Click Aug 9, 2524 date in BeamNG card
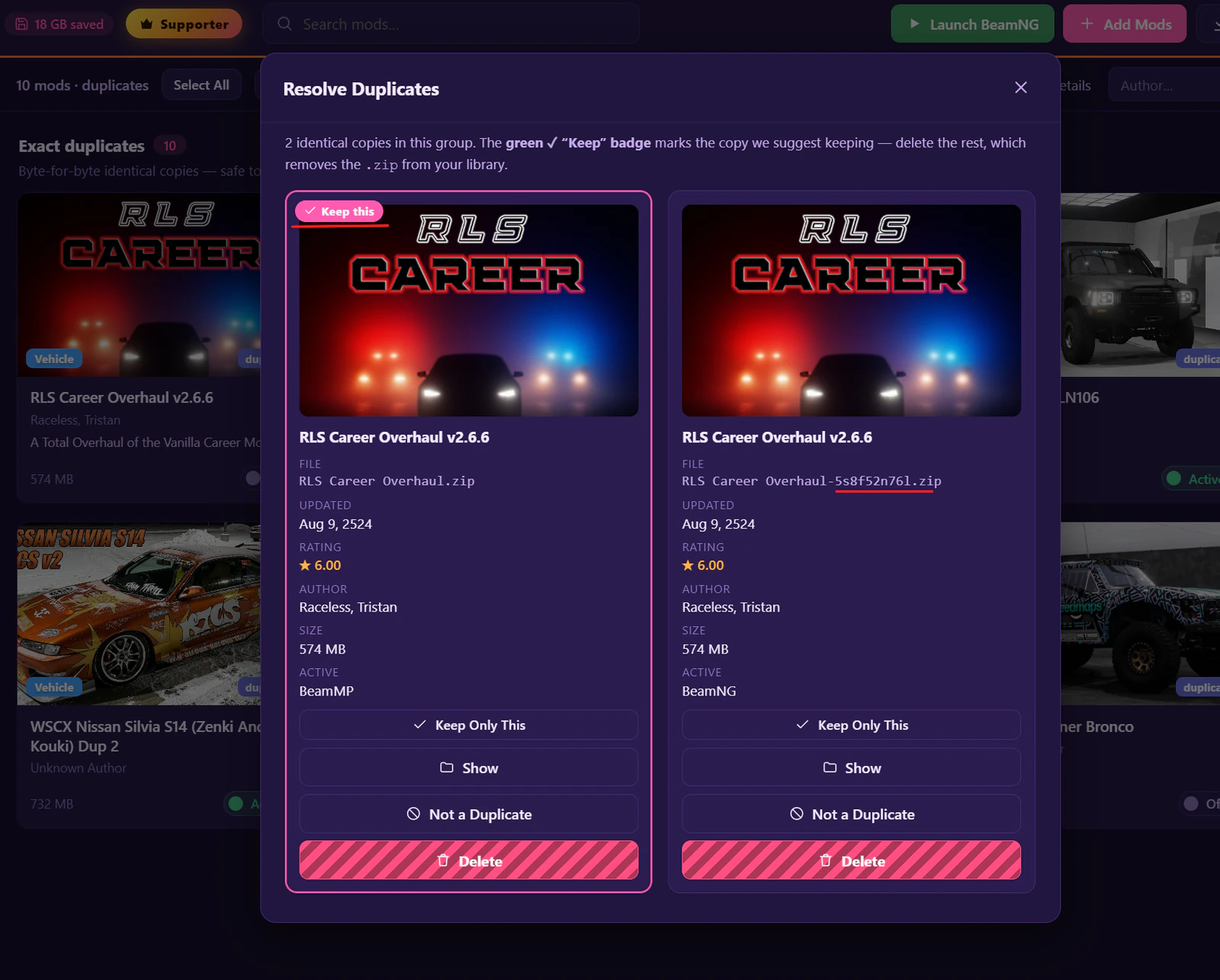Screen dimensions: 1220x980 (x=718, y=524)
